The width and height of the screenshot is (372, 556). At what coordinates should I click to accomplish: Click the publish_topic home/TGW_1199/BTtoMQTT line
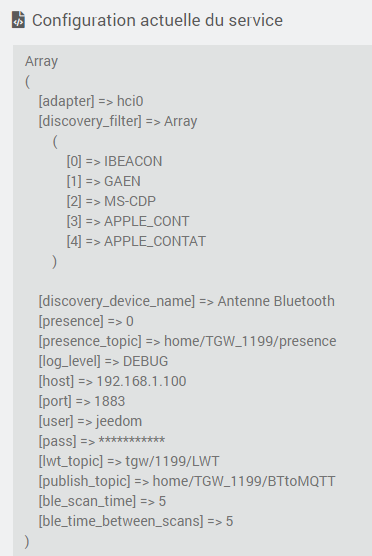pos(187,481)
